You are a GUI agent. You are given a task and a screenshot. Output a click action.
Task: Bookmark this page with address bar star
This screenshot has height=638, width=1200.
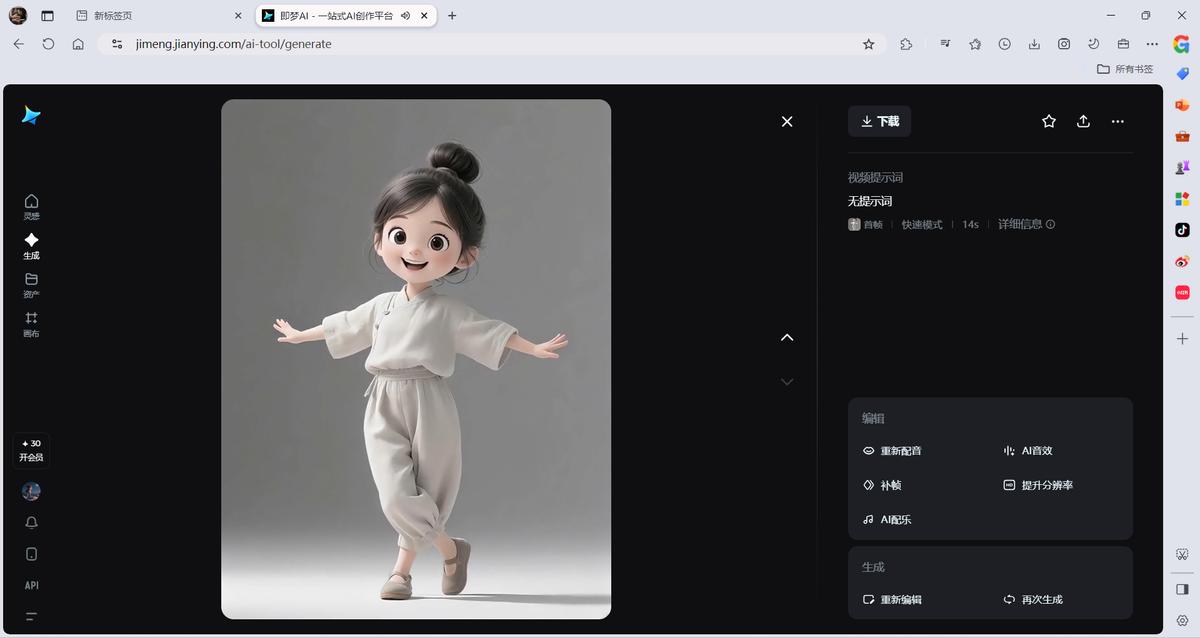(868, 44)
